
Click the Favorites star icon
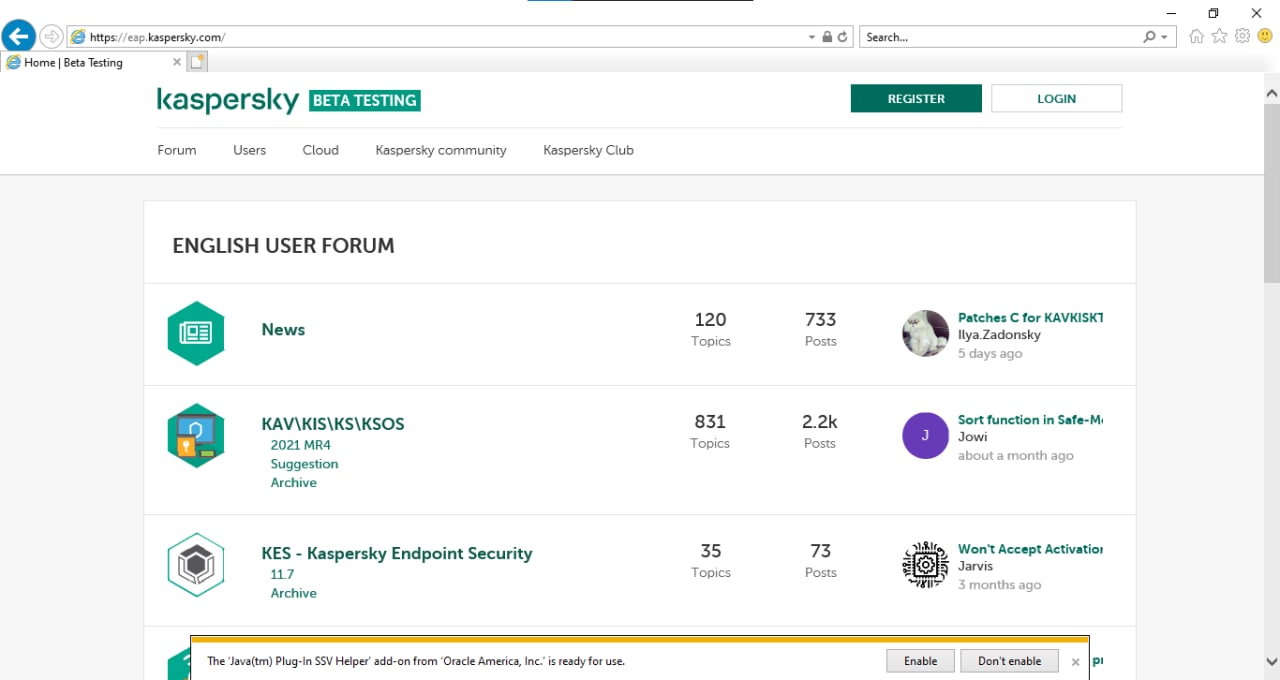(1220, 37)
